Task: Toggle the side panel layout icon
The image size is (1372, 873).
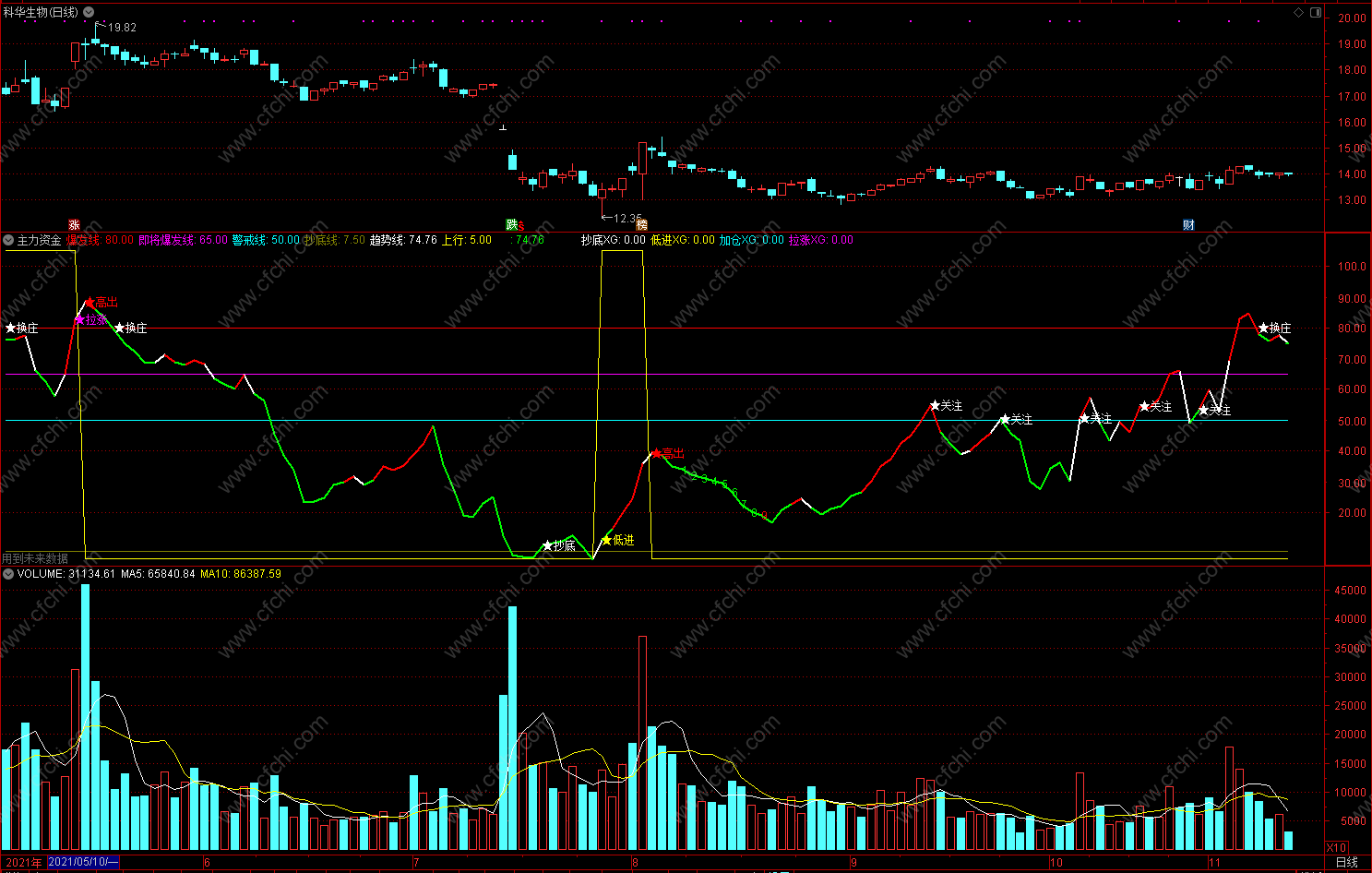Action: (1316, 12)
